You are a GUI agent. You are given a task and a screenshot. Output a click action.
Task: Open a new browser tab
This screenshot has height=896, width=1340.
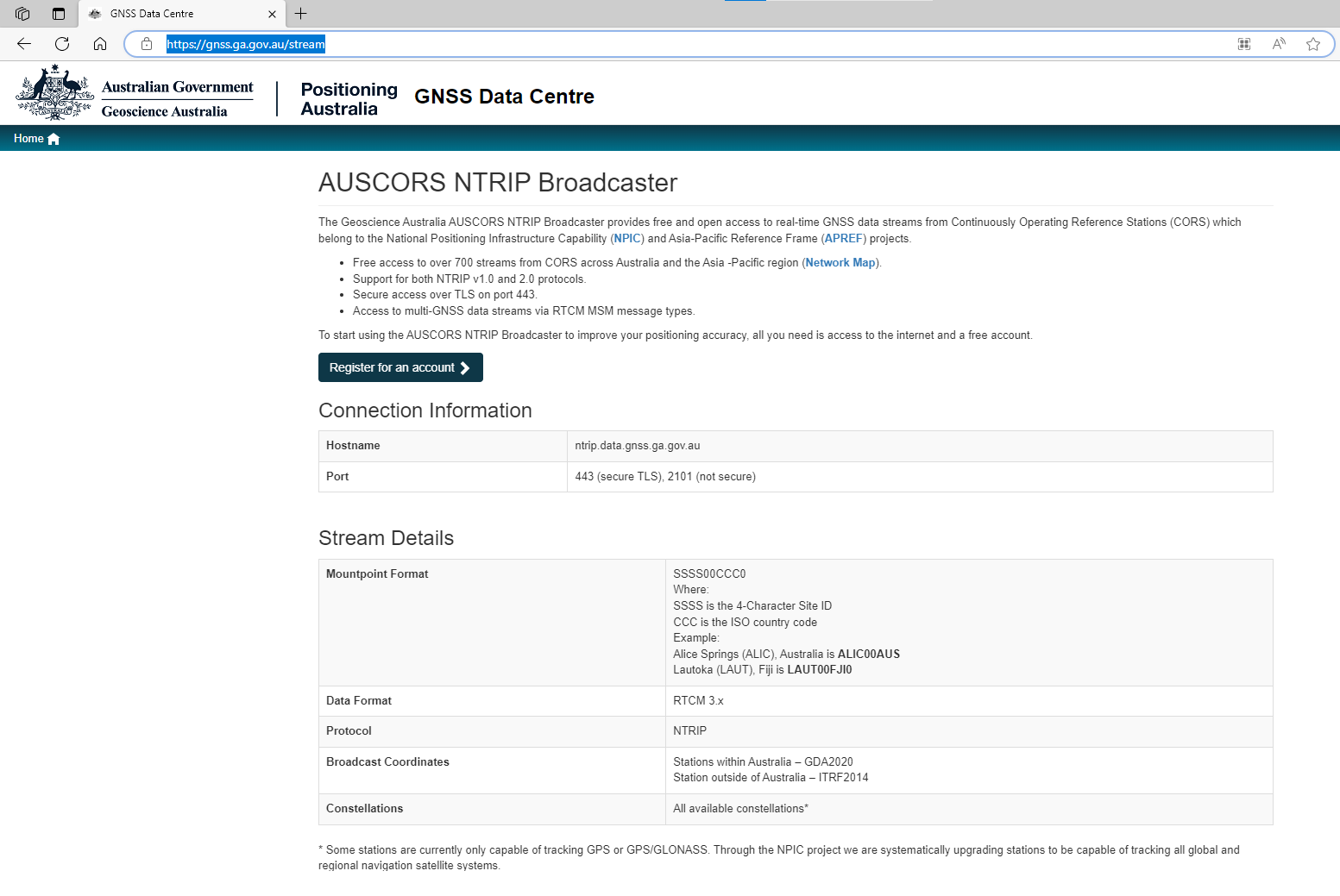300,14
